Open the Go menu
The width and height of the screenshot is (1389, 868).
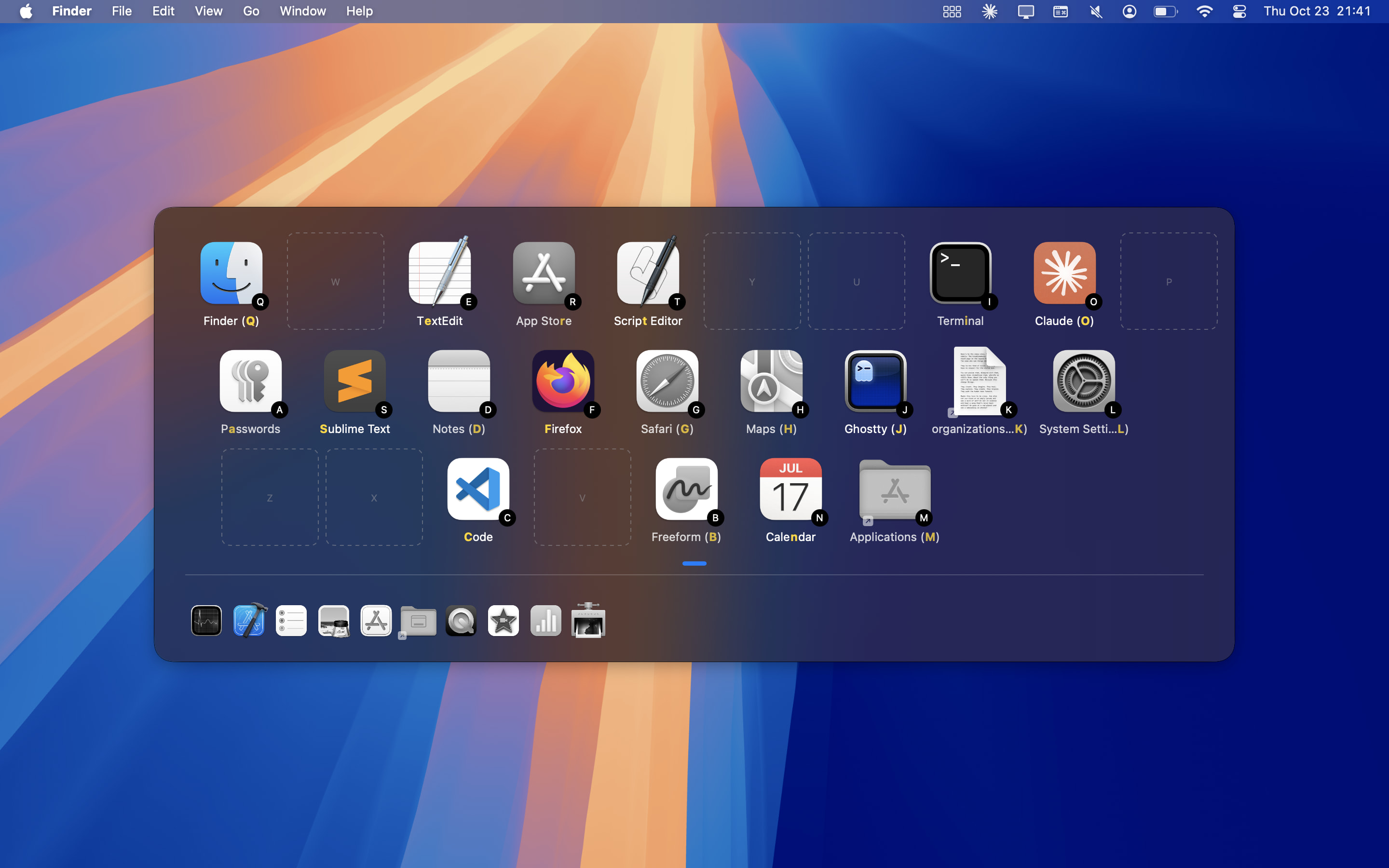251,12
